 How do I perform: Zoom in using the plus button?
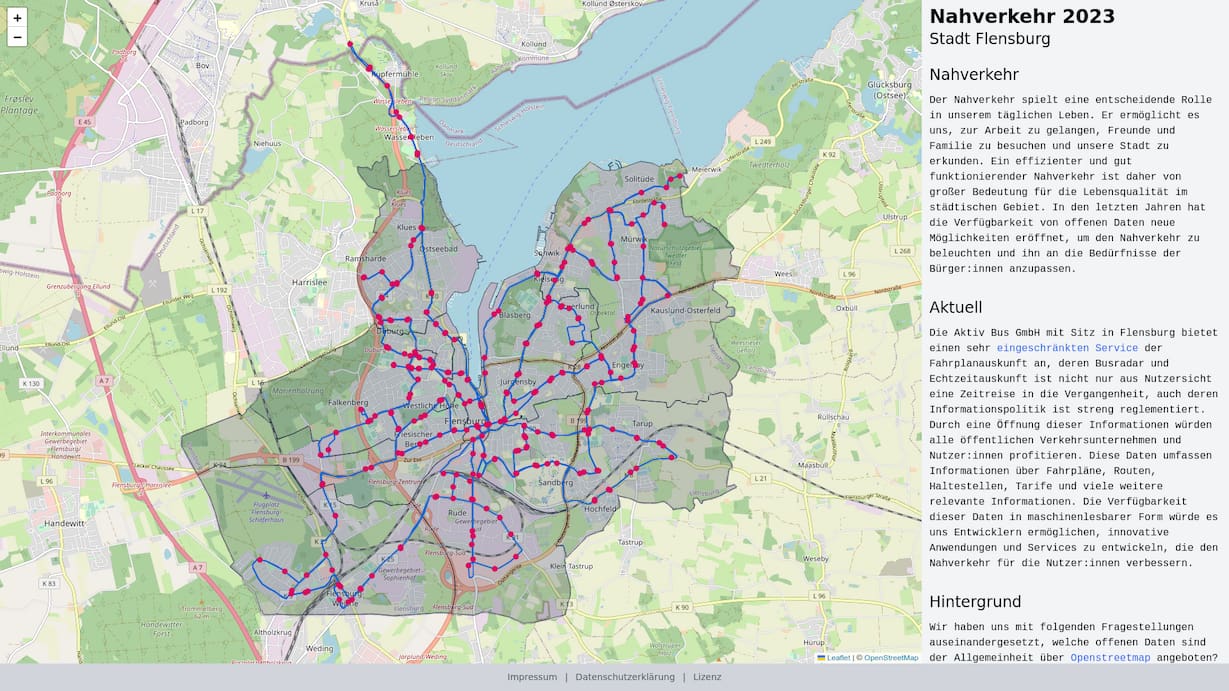coord(18,19)
